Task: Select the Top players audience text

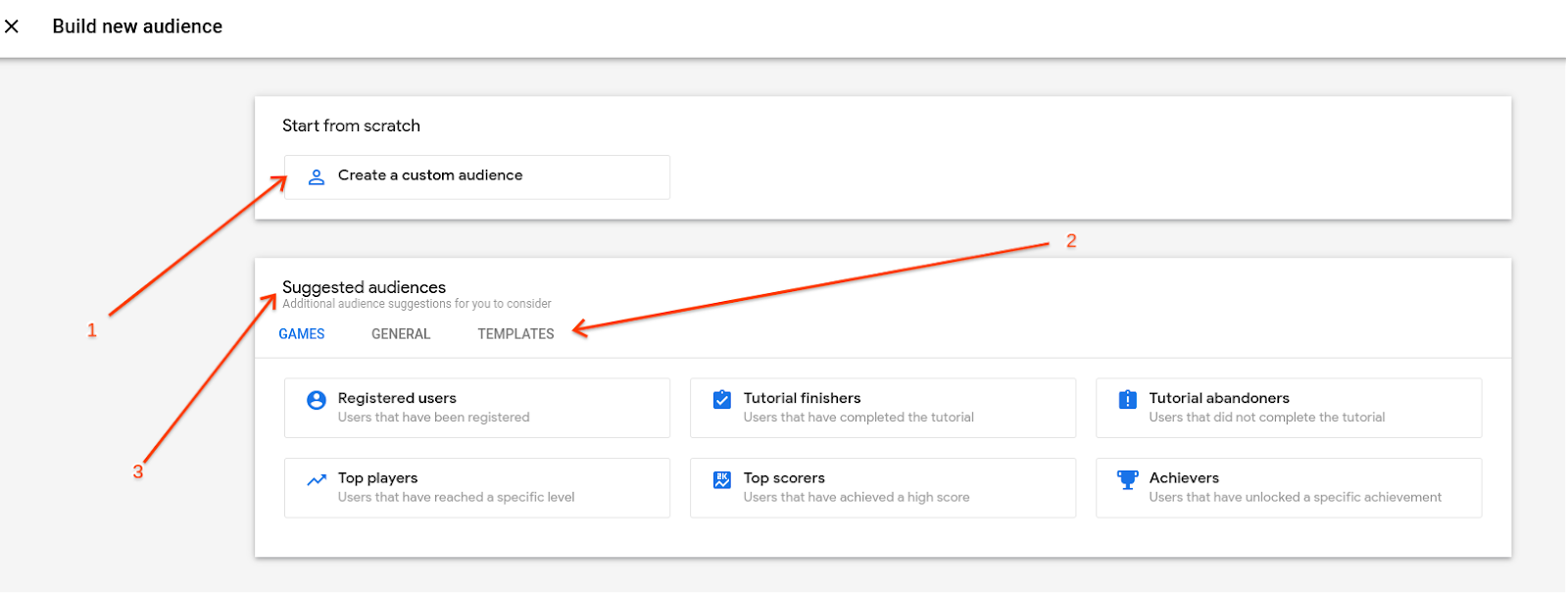Action: [x=378, y=478]
